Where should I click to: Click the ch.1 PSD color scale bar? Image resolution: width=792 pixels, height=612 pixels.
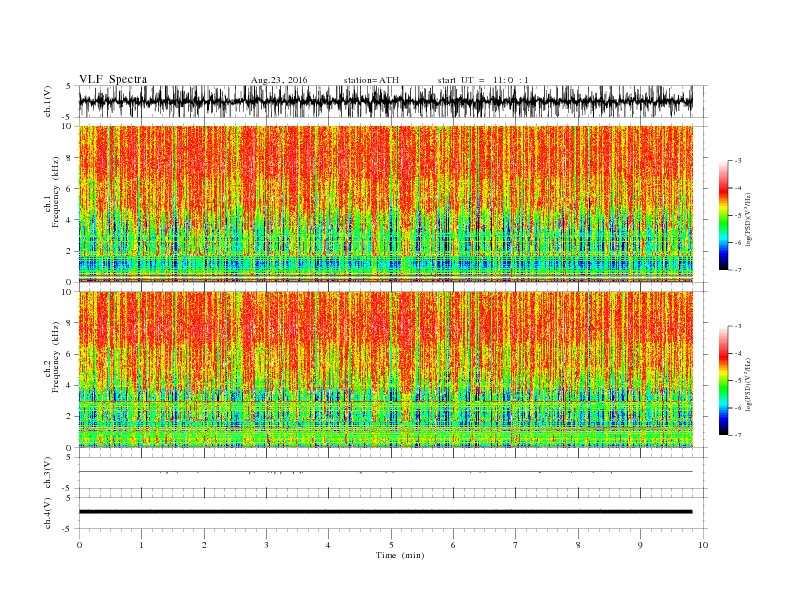click(723, 215)
